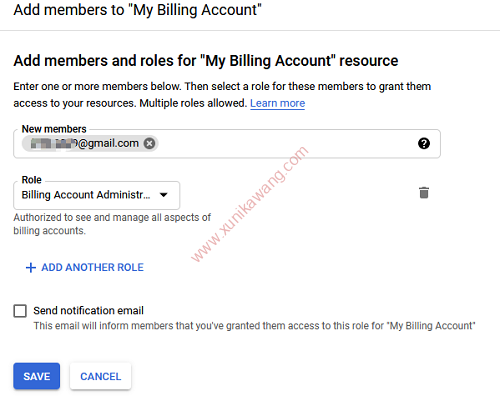Click the Authorized to see and manage description

click(112, 224)
